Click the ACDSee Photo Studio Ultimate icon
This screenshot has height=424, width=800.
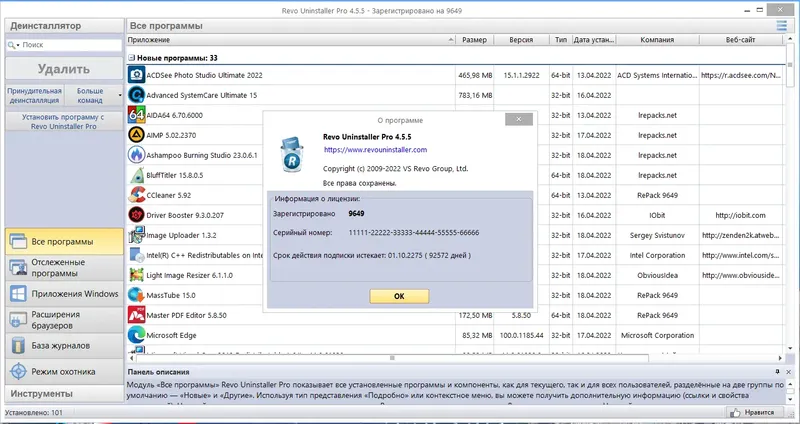[136, 75]
